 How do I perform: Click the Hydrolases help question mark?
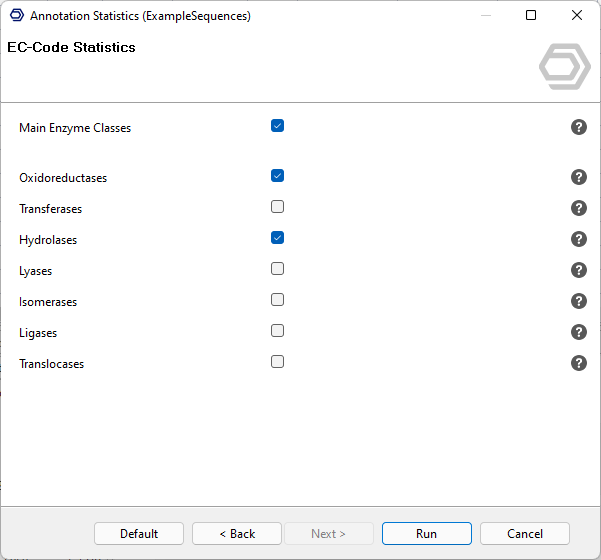click(x=578, y=239)
